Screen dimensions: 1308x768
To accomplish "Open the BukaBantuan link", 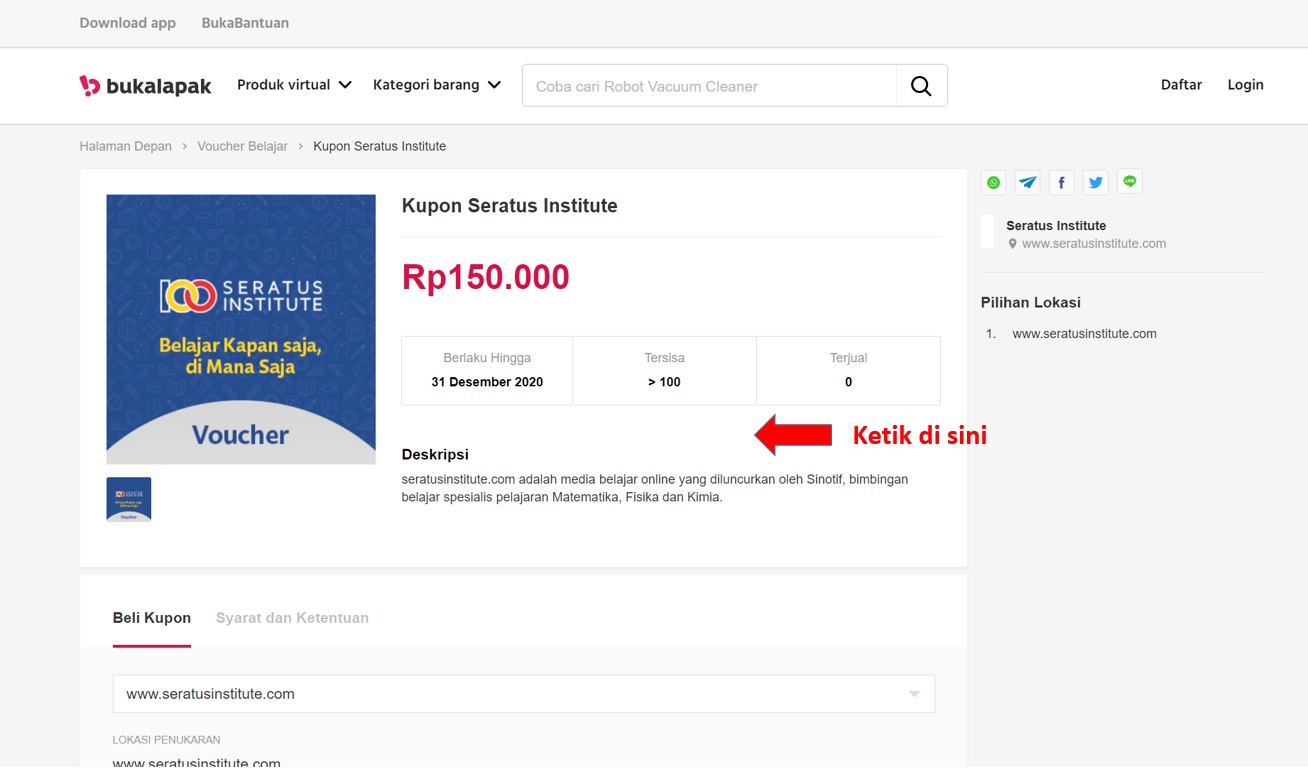I will coord(245,23).
